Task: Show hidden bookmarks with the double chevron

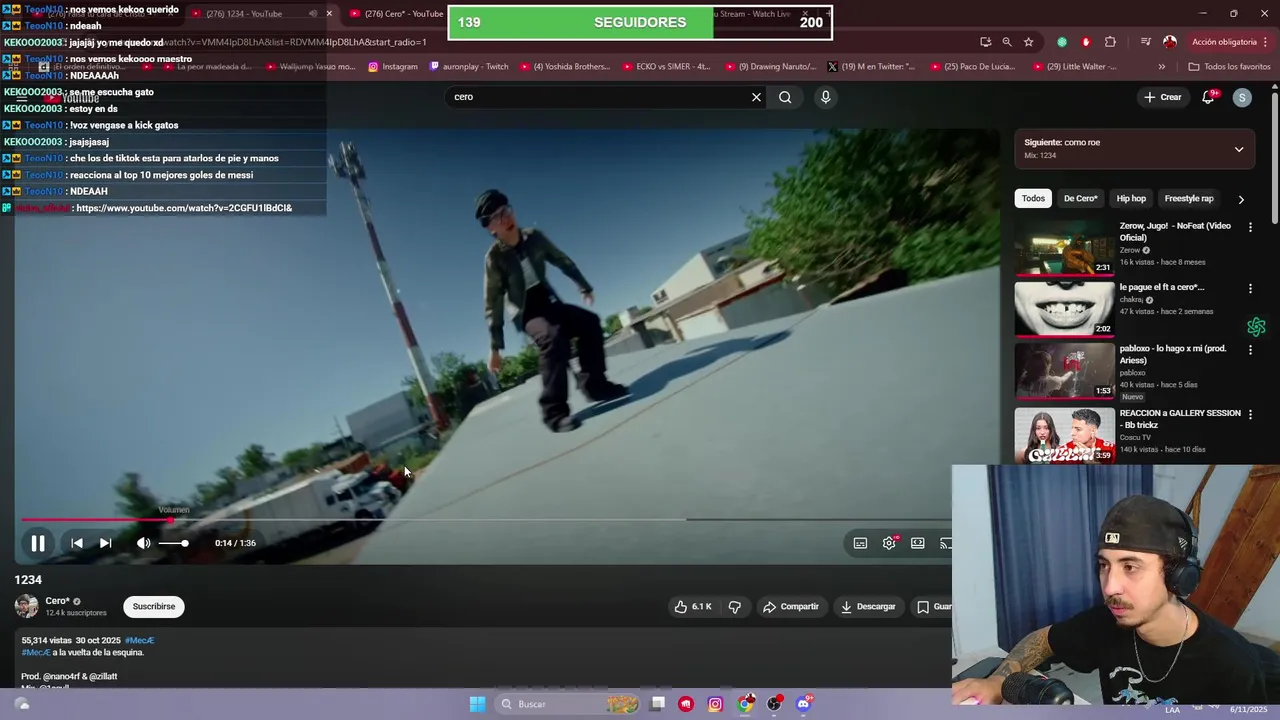Action: [1161, 67]
